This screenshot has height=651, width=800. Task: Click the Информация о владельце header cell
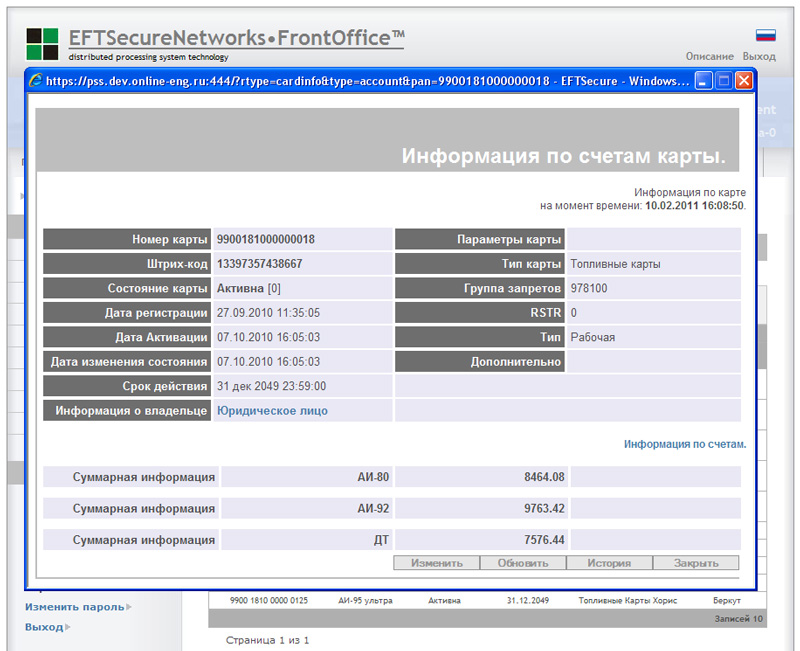(x=127, y=411)
